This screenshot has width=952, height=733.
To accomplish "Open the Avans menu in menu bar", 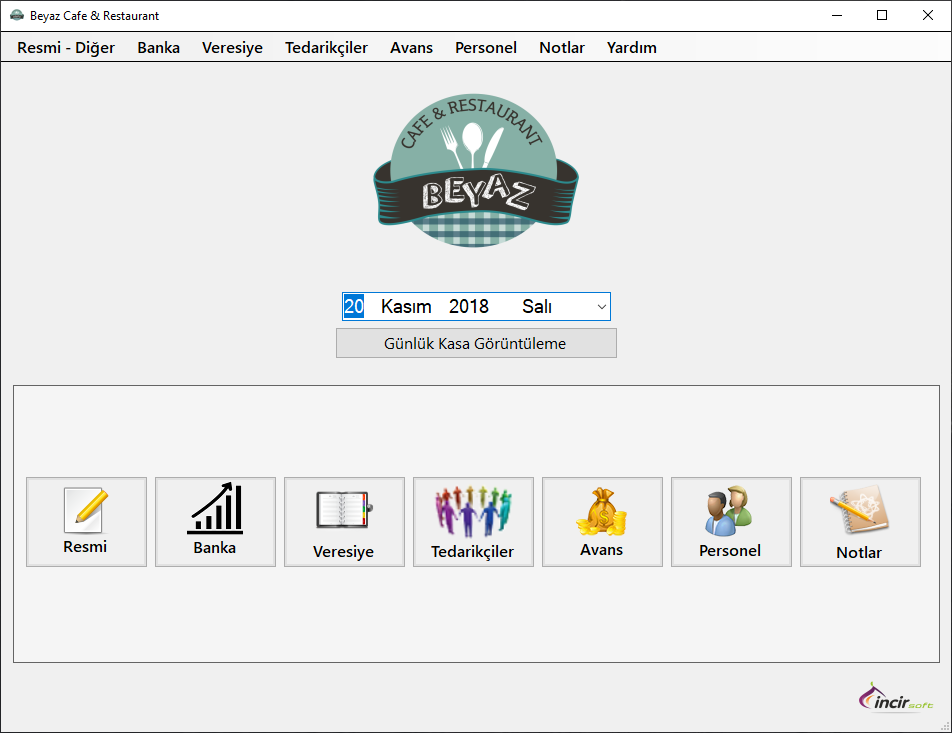I will click(412, 47).
